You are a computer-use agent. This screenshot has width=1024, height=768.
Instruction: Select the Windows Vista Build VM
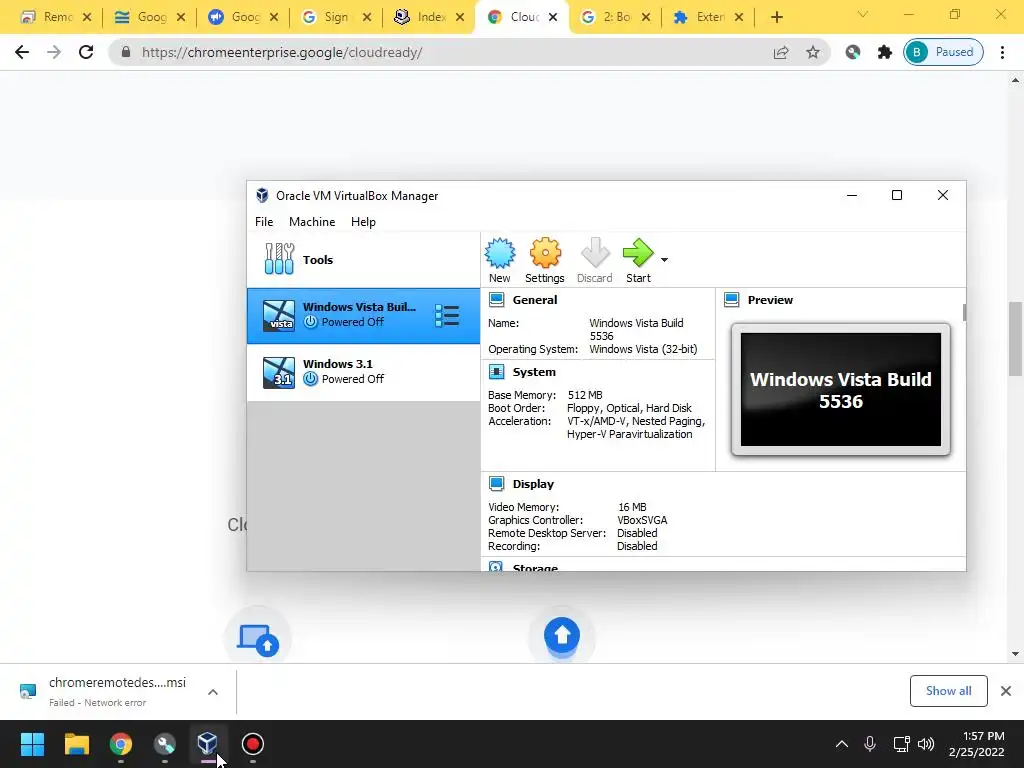pyautogui.click(x=363, y=315)
